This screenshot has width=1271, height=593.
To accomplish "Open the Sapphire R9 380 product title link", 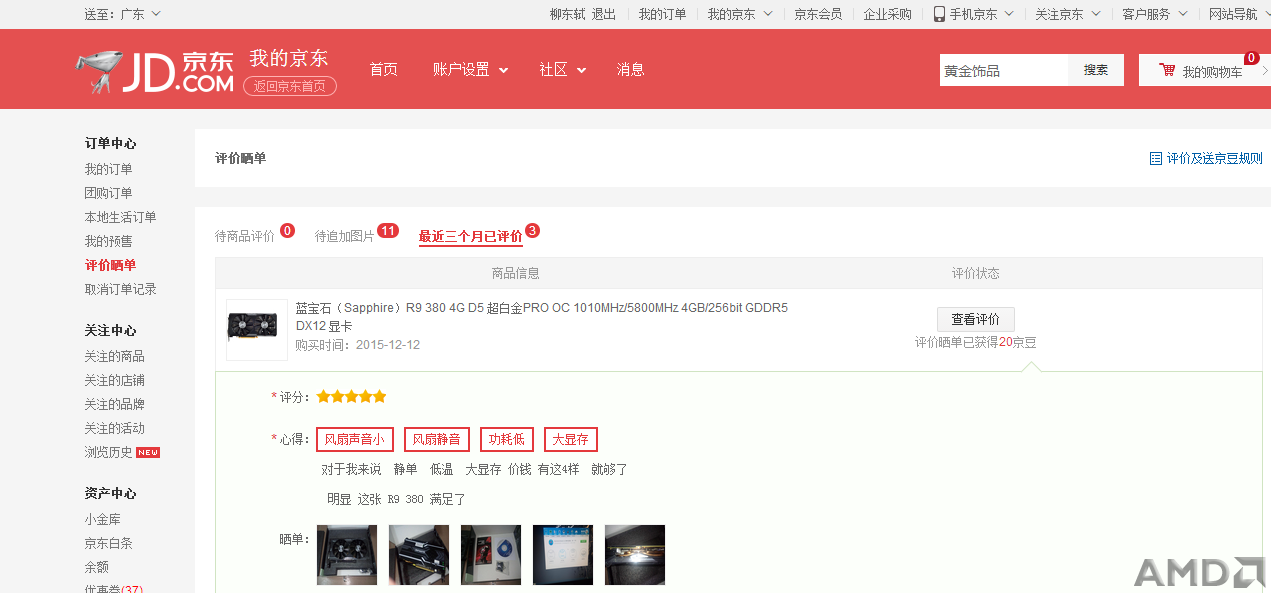I will tap(541, 316).
